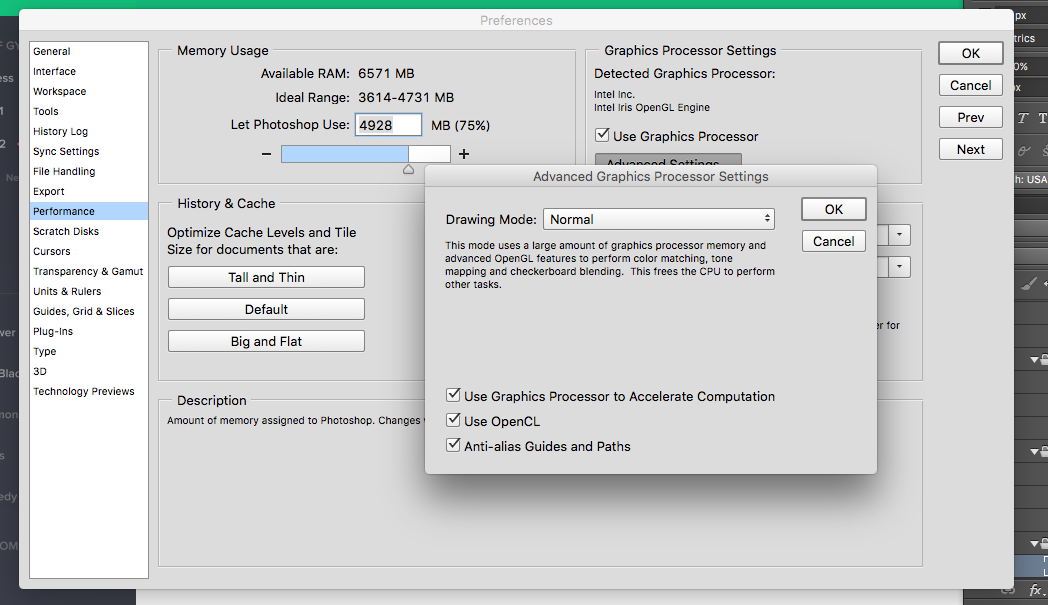Click the Tall and Thin cache preset

(265, 277)
